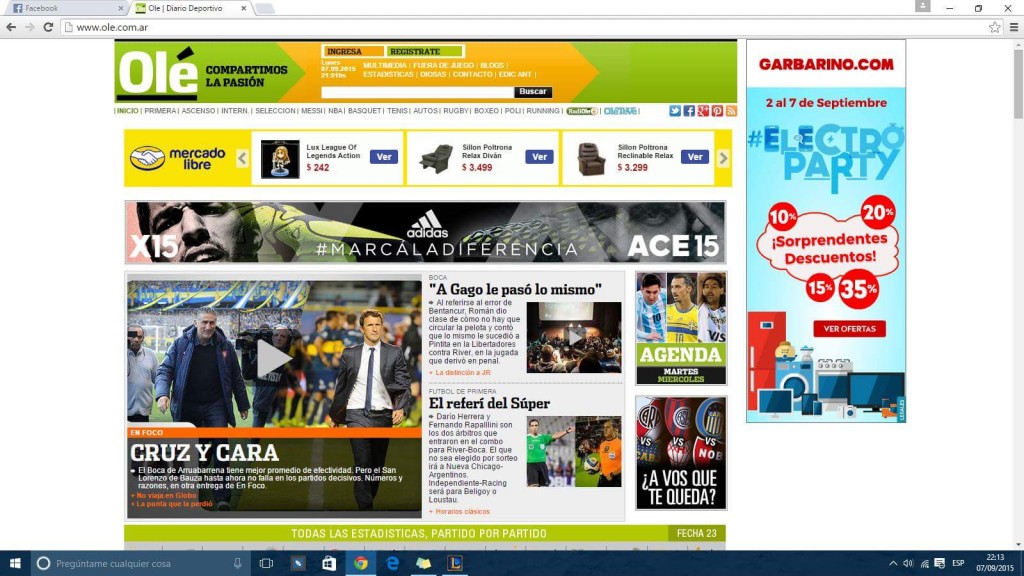
Task: Show hidden system tray icons
Action: coord(893,563)
